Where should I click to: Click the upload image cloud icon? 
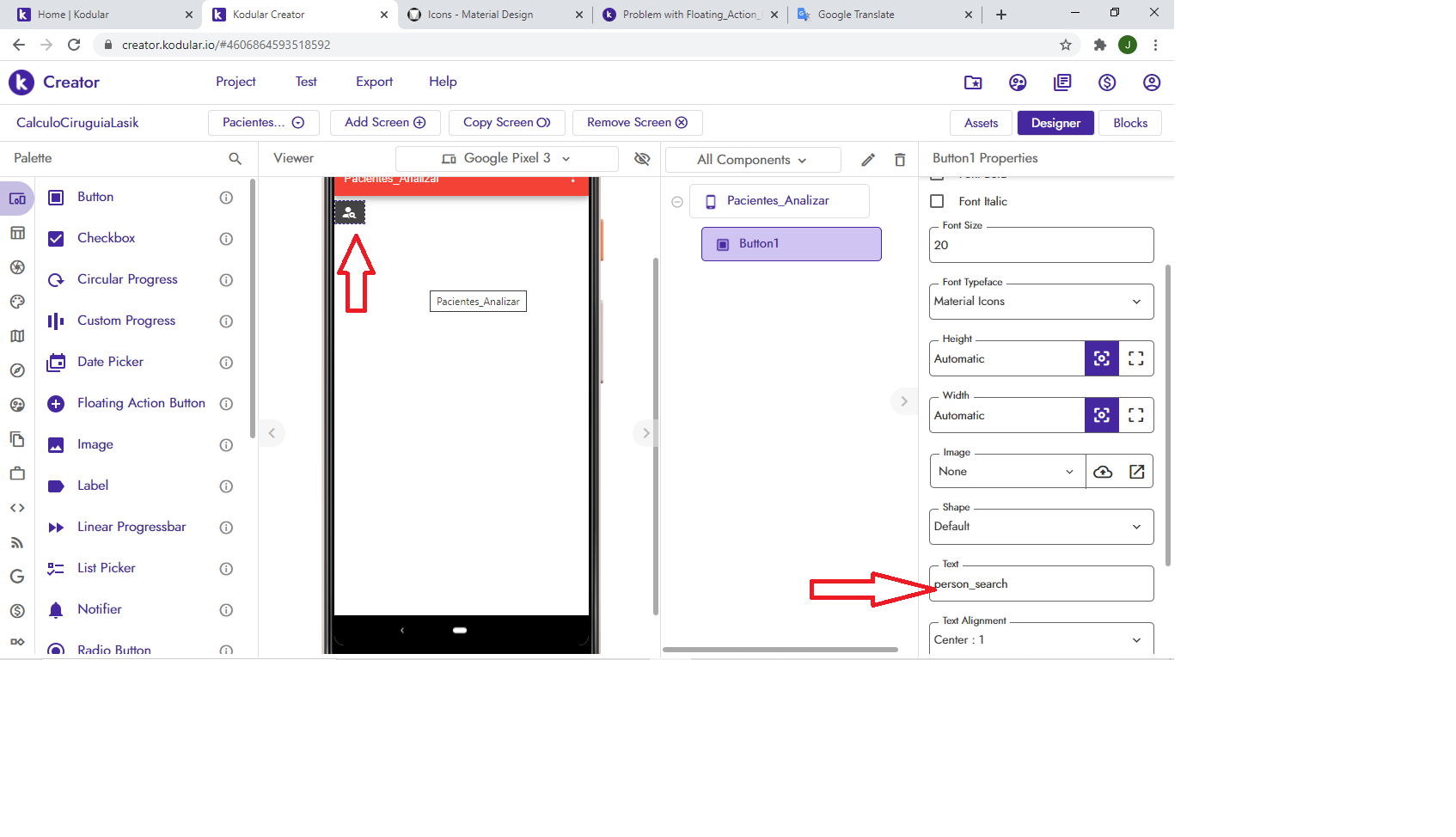(x=1103, y=472)
